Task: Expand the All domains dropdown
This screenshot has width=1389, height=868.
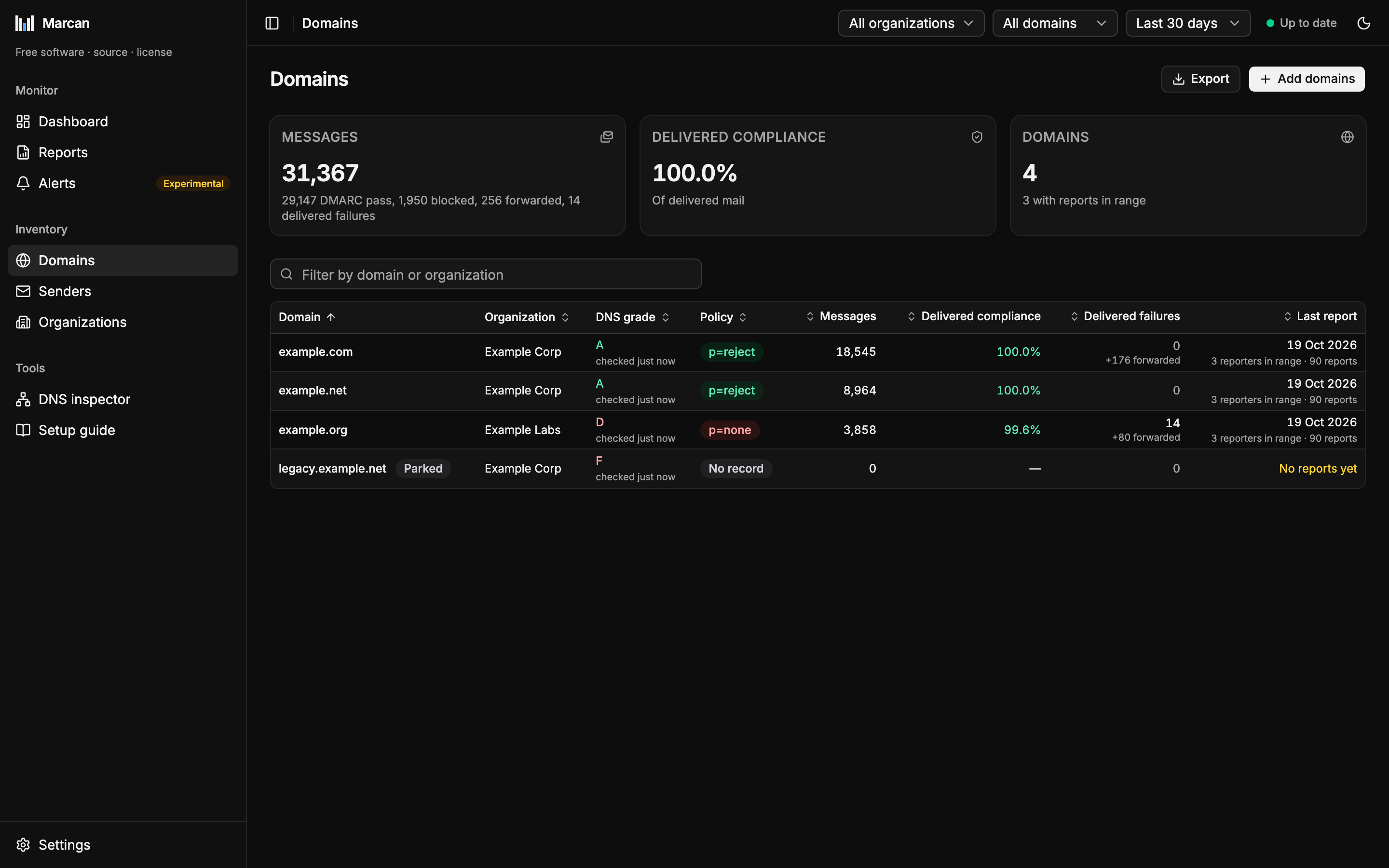Action: 1054,23
